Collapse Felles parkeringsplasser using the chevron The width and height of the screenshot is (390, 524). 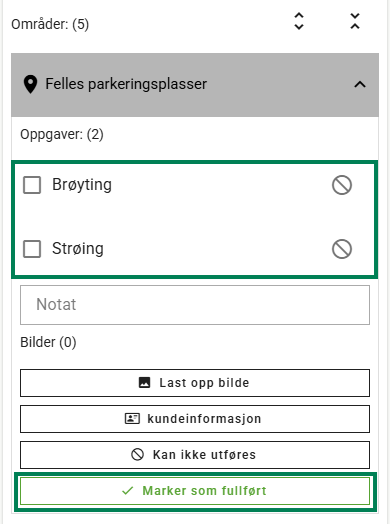[360, 85]
